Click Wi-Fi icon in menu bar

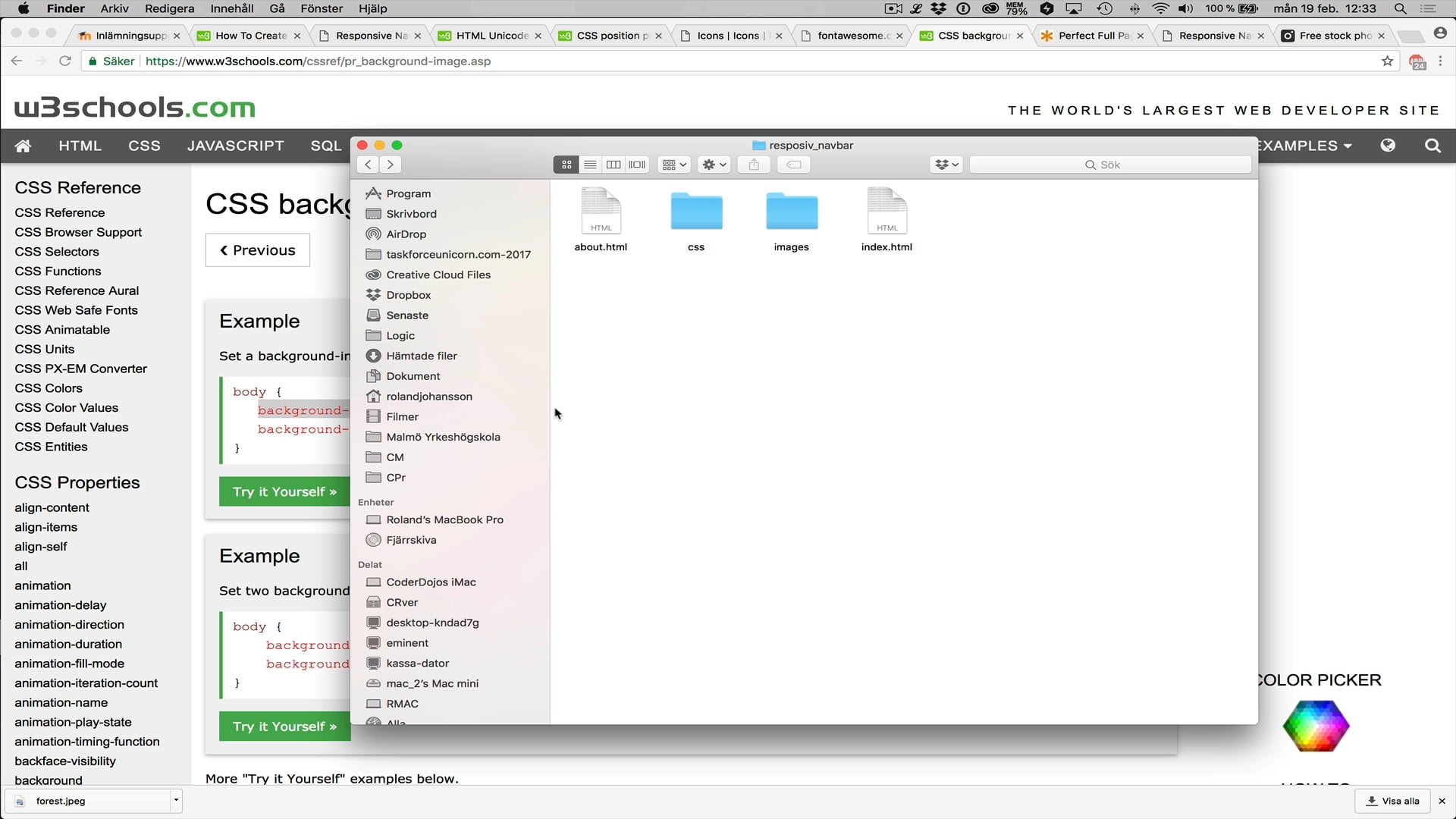tap(1160, 8)
